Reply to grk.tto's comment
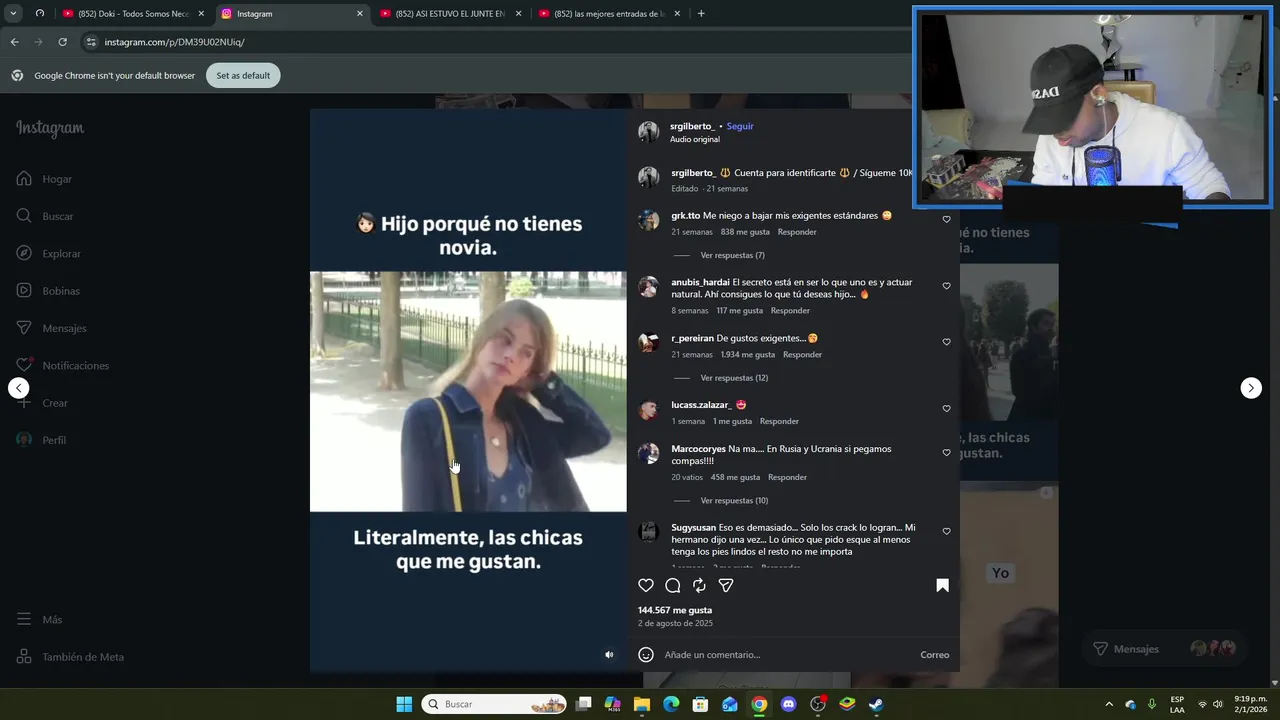This screenshot has height=720, width=1280. pos(797,232)
